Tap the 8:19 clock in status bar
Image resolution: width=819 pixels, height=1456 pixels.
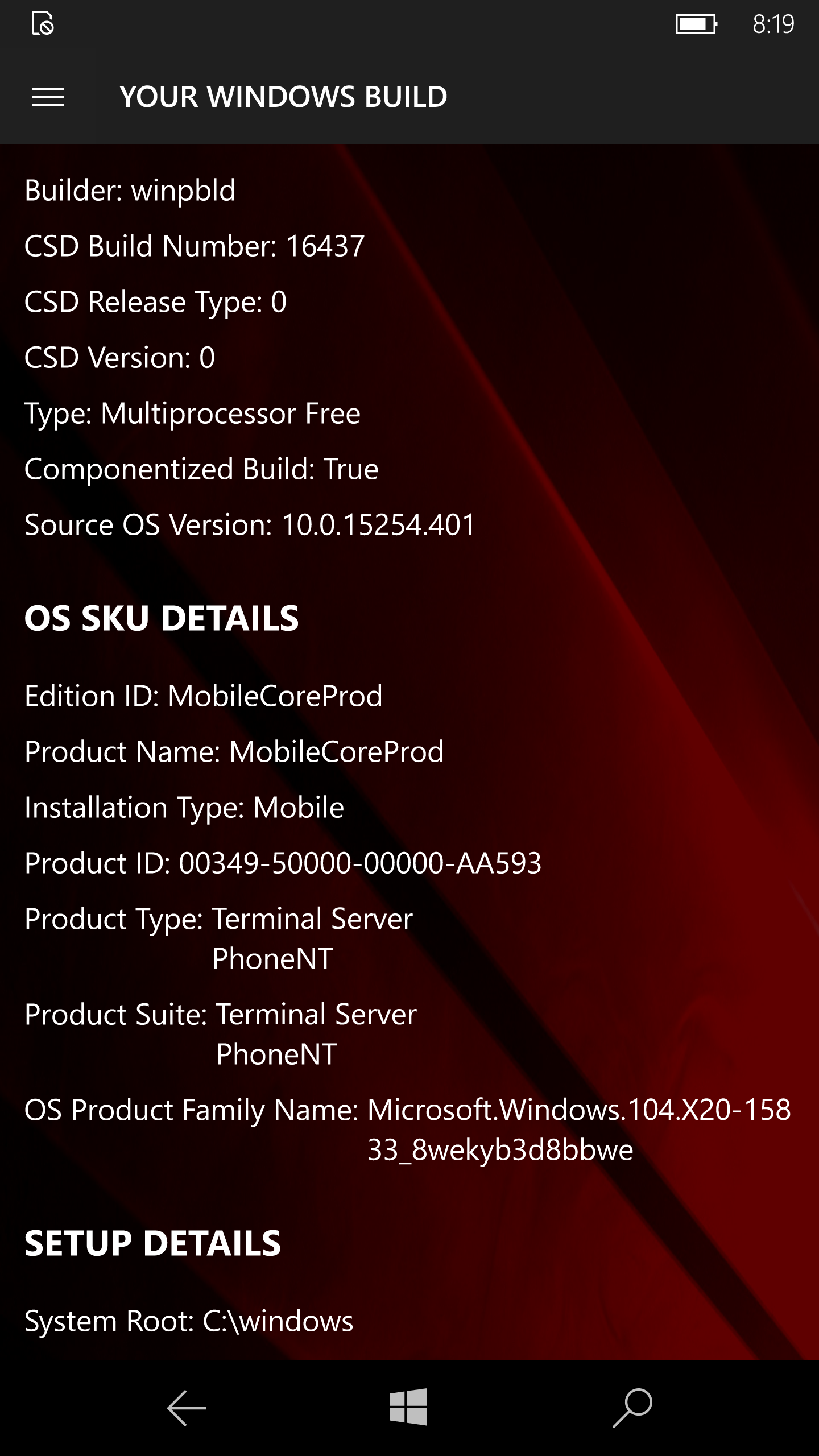point(773,24)
